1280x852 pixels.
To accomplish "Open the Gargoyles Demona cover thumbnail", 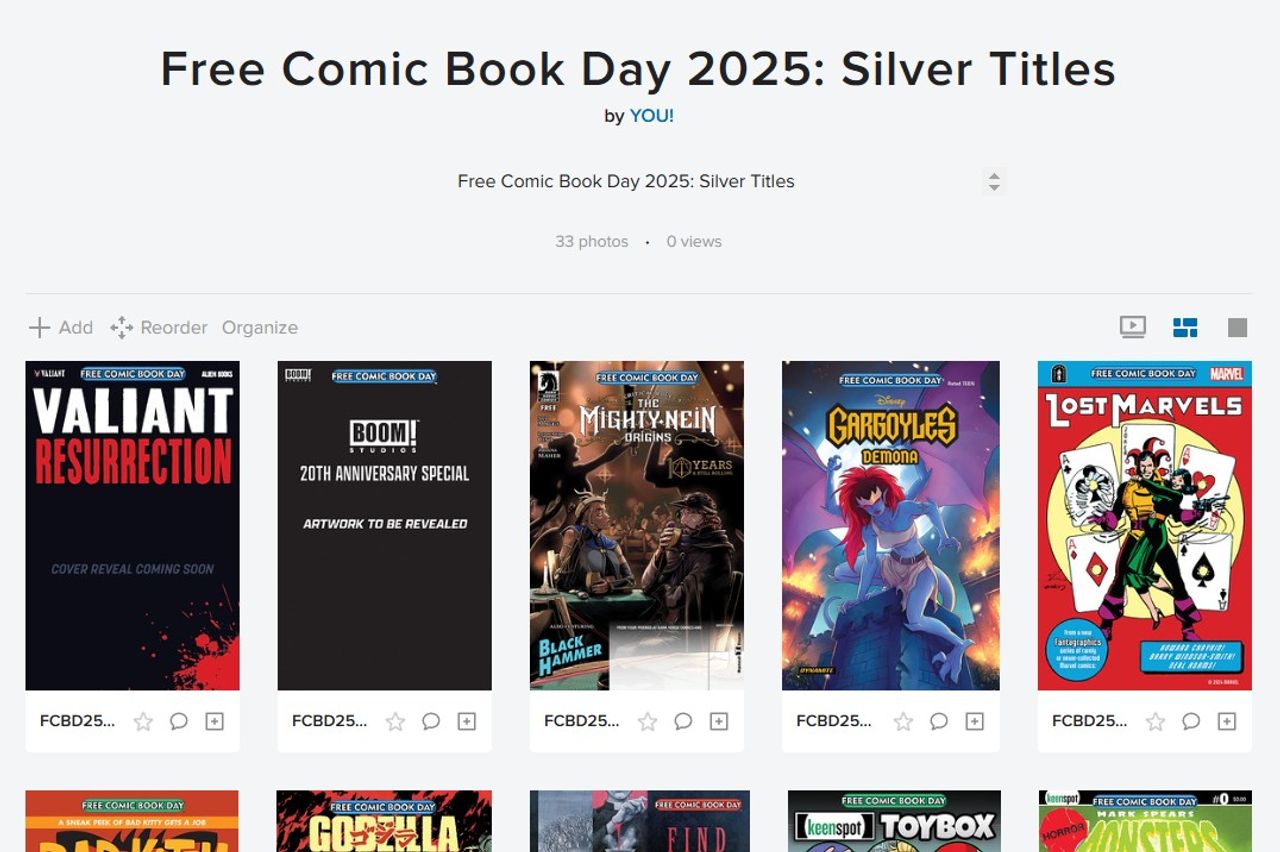I will pyautogui.click(x=891, y=525).
